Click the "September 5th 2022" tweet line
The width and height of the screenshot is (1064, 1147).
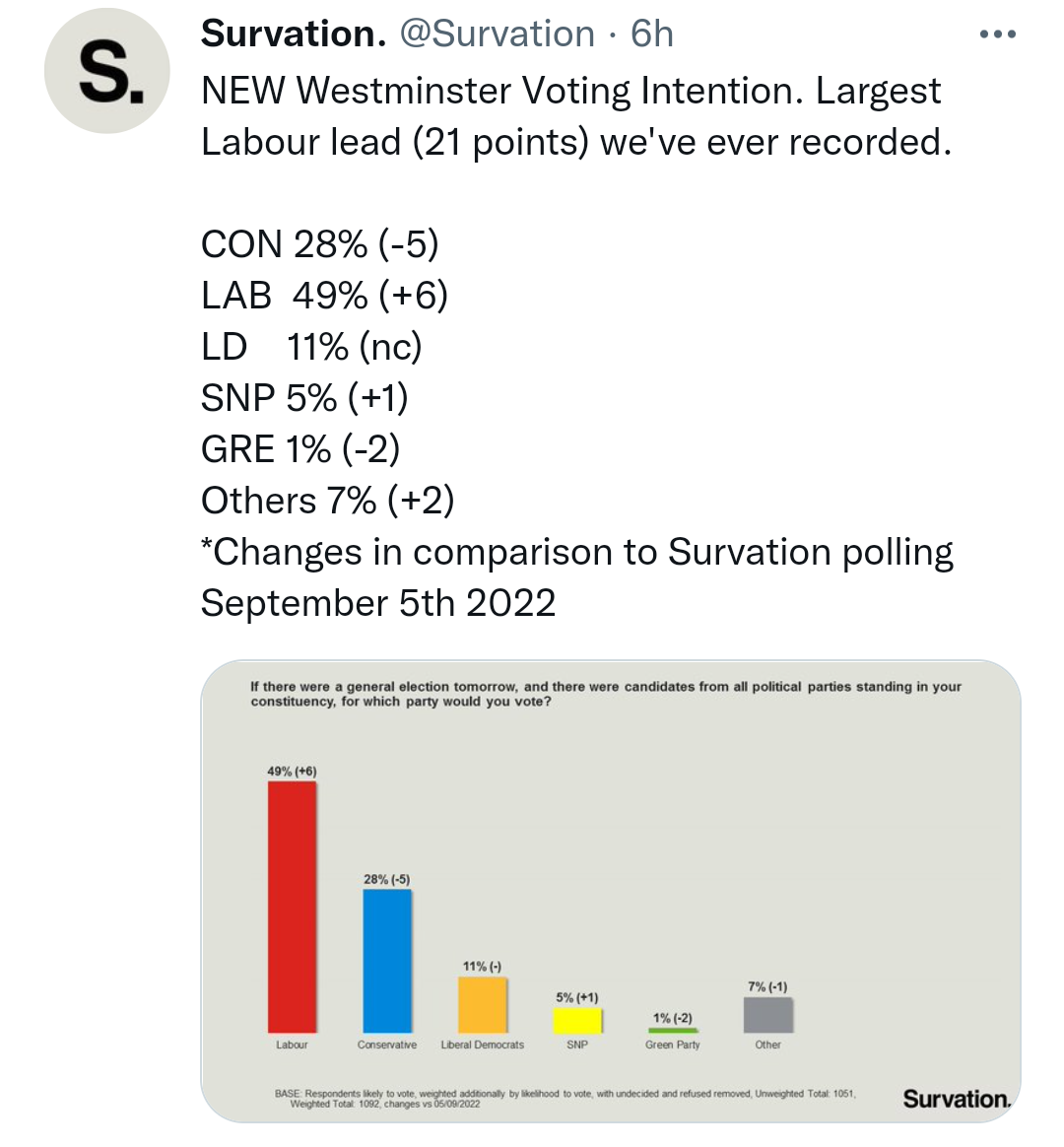coord(378,603)
